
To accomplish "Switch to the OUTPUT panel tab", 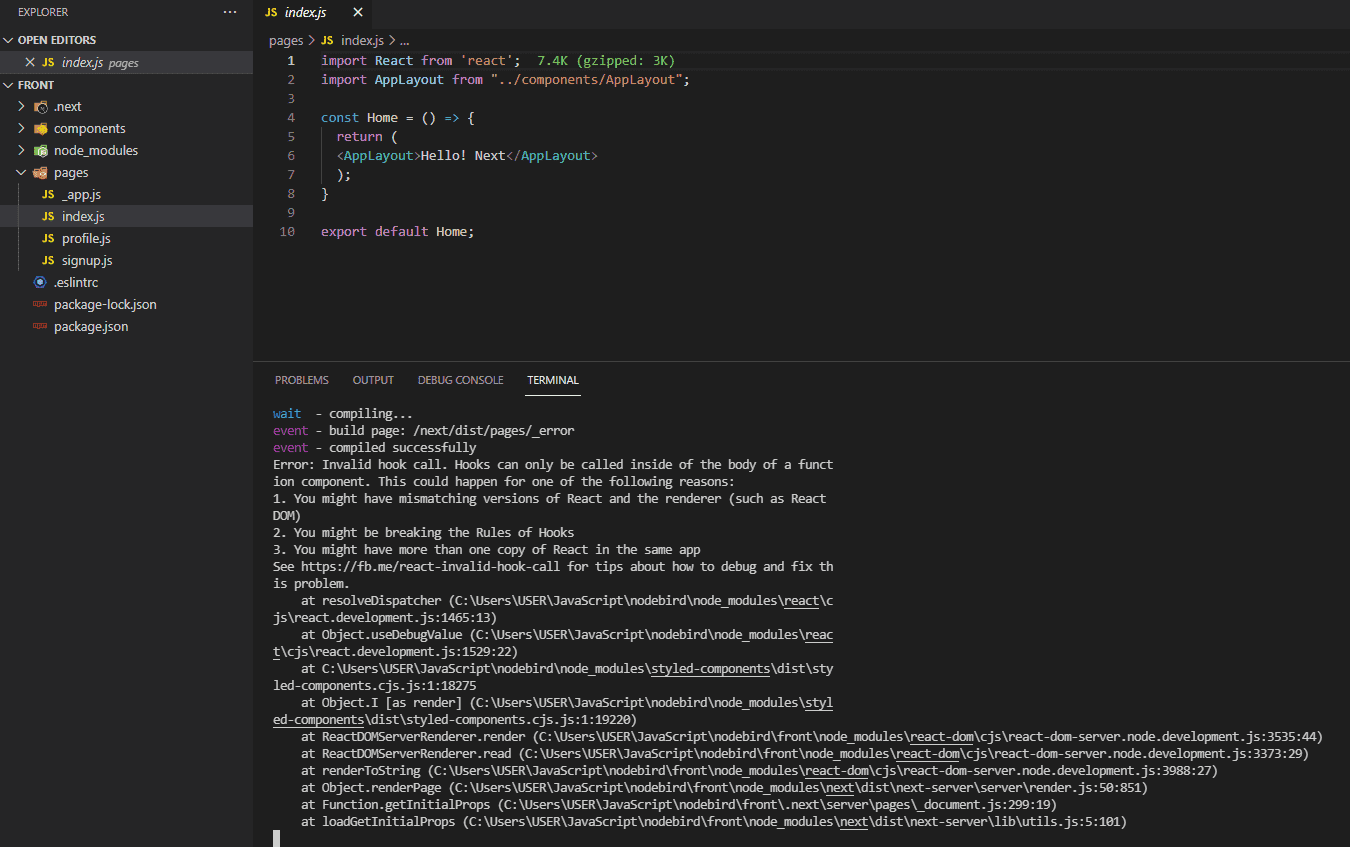I will tap(373, 380).
